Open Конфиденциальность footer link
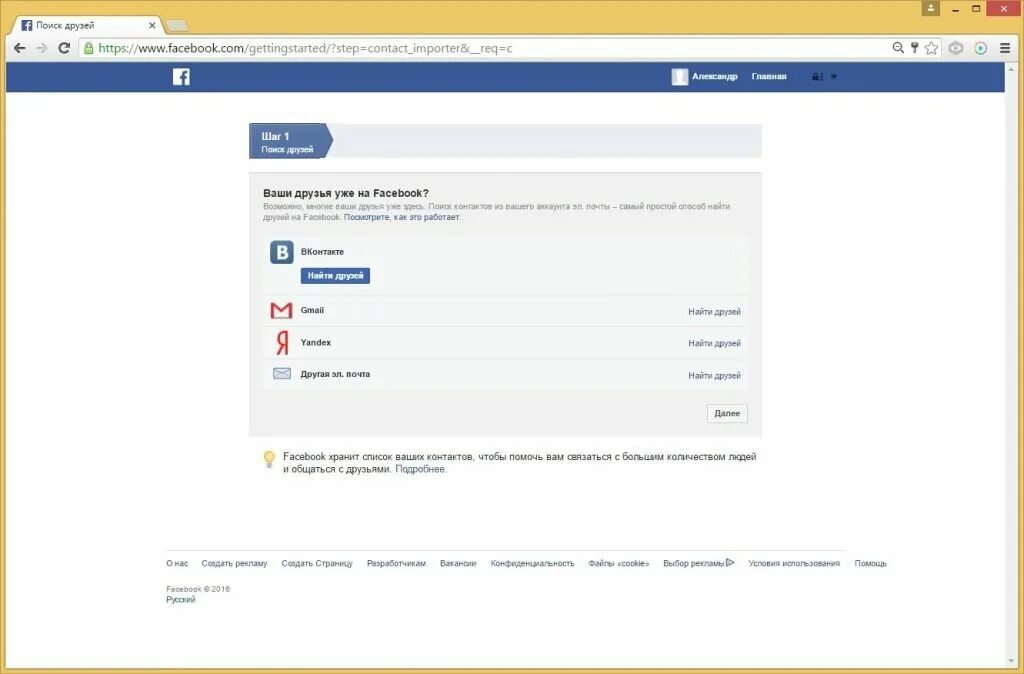1024x674 pixels. pyautogui.click(x=532, y=563)
